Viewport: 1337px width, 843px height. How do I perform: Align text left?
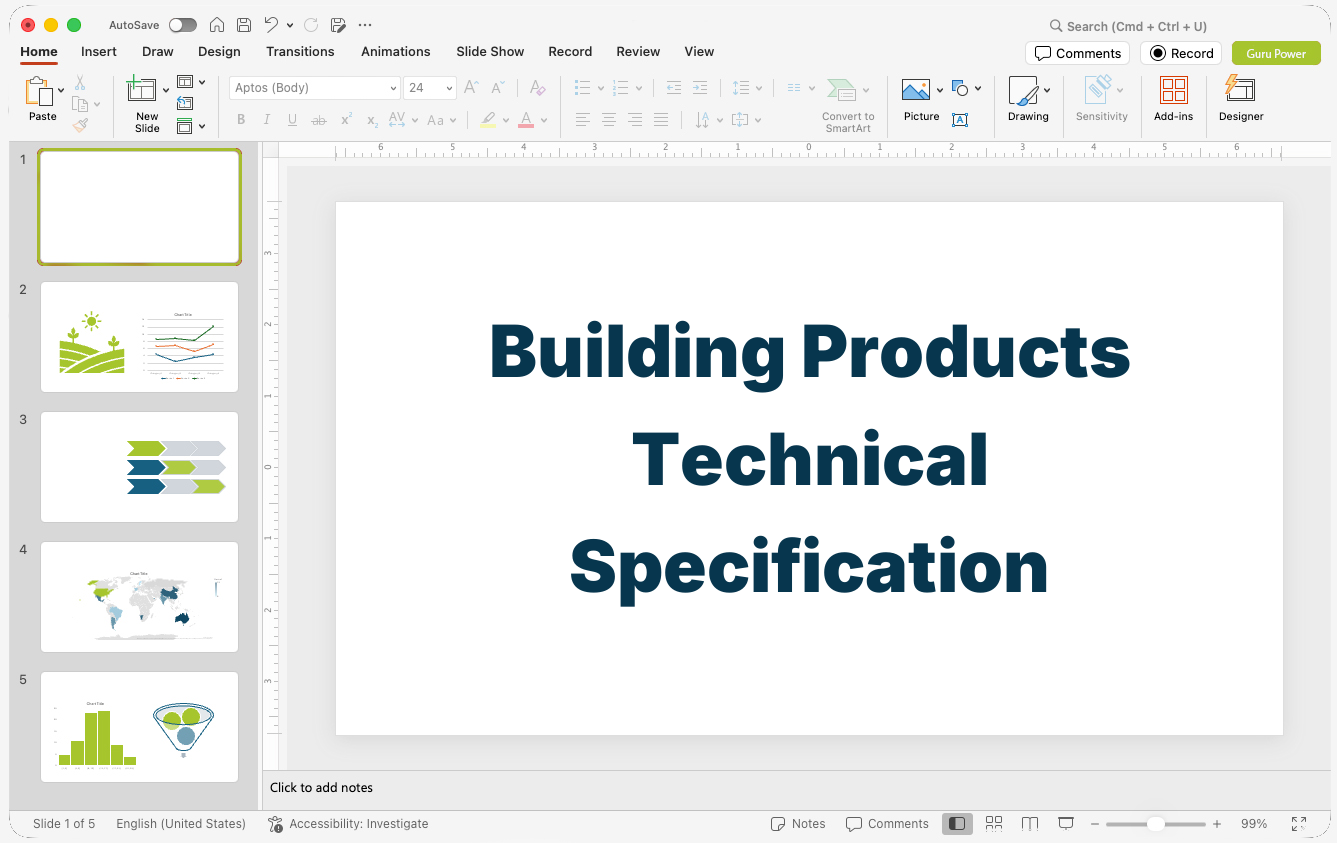click(582, 120)
